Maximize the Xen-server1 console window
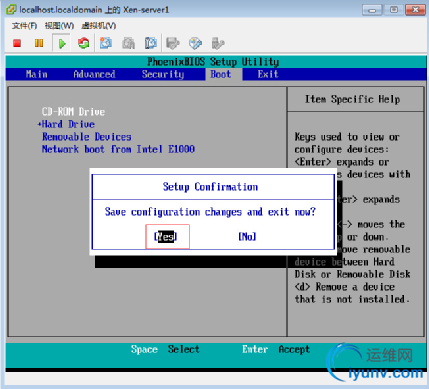Viewport: 429px width, 389px height. pyautogui.click(x=394, y=10)
